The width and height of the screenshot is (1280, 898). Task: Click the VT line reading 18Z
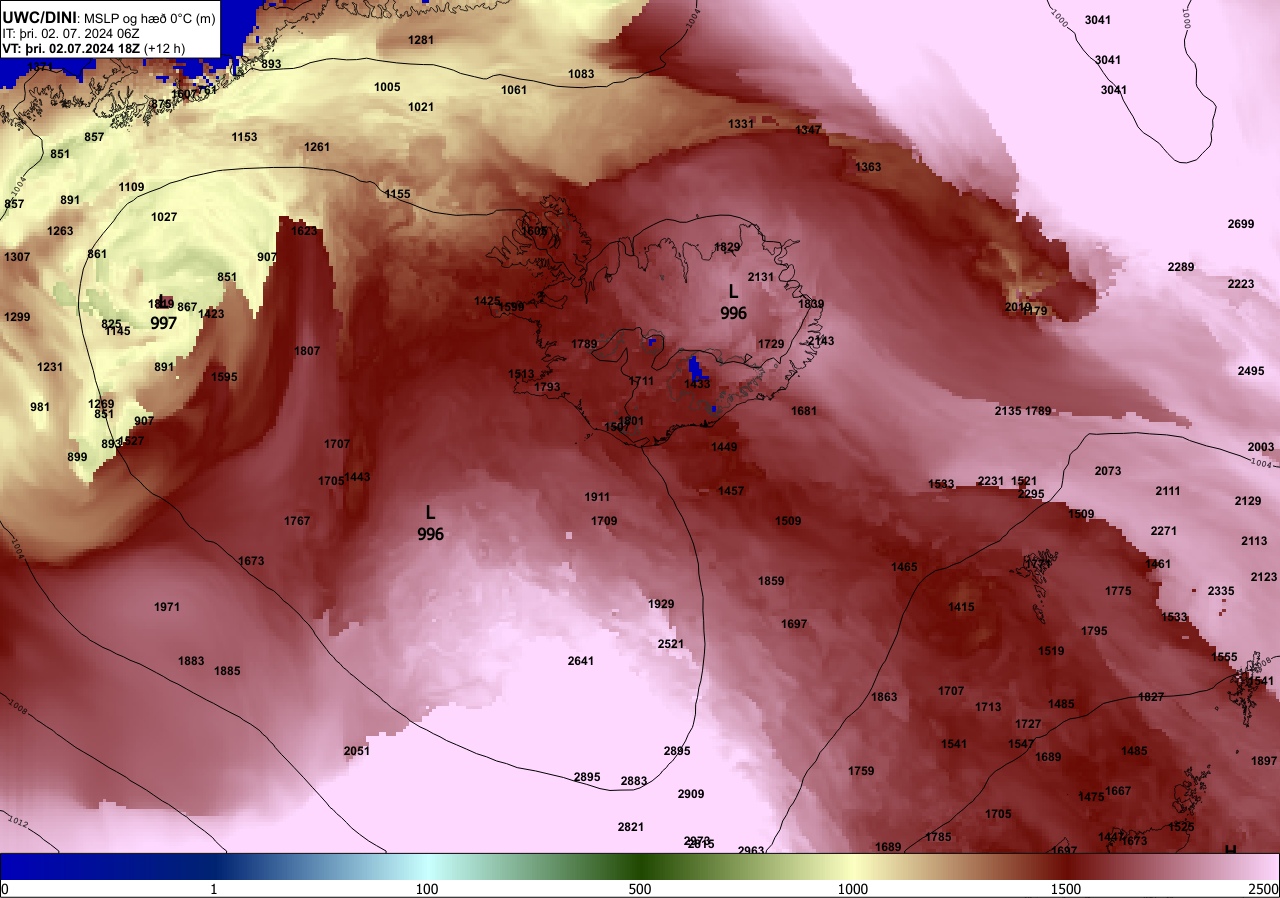pos(72,48)
